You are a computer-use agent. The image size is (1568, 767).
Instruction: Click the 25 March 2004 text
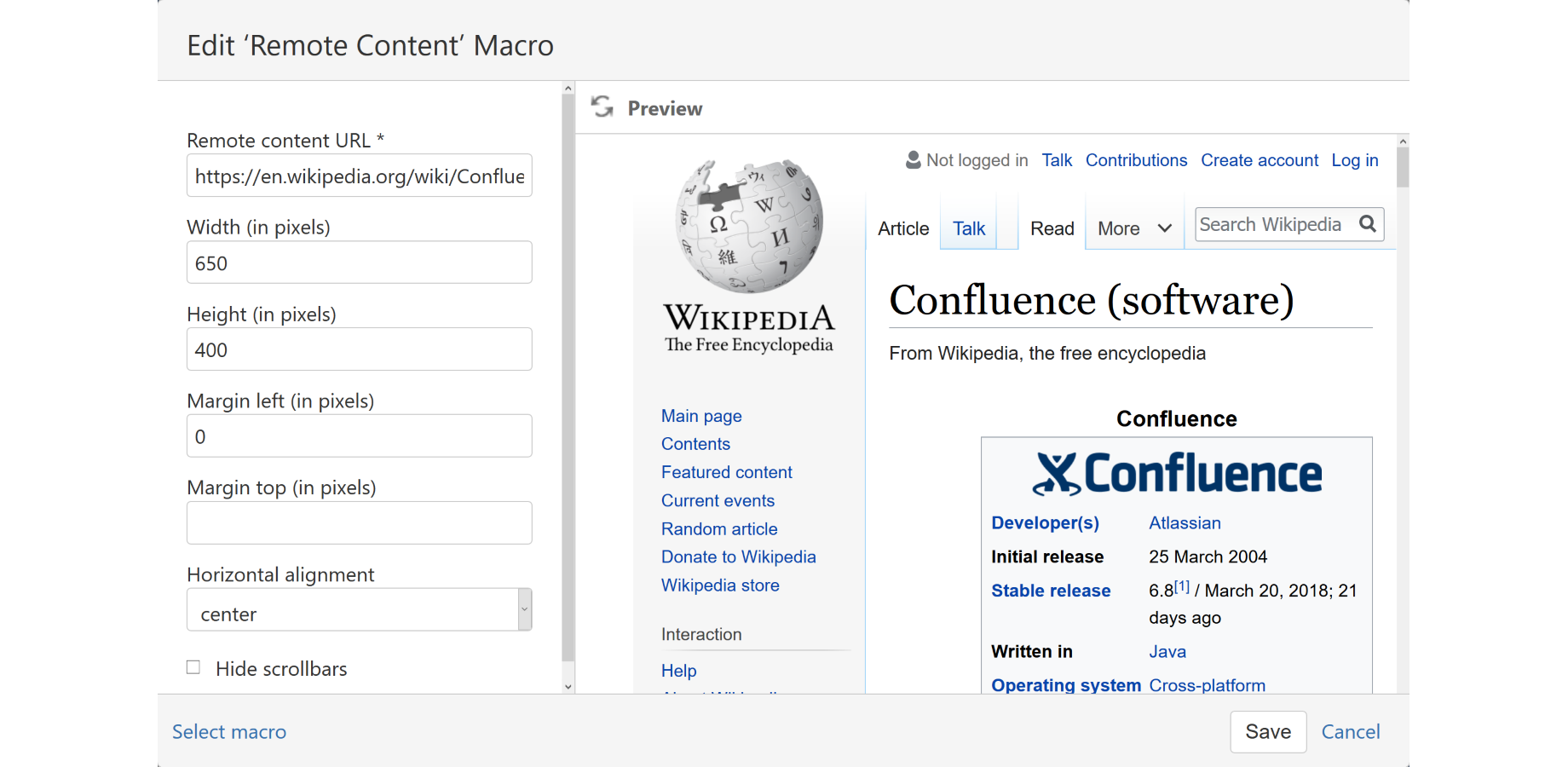coord(1208,557)
